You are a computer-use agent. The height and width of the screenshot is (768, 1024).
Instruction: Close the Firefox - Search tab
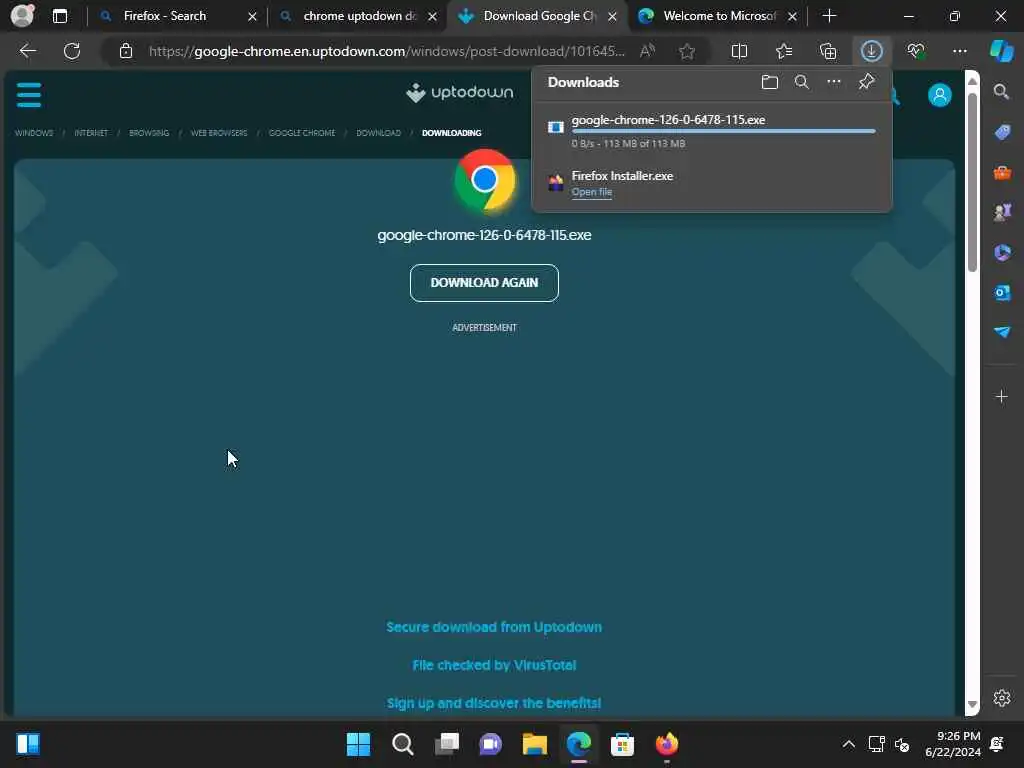click(252, 16)
